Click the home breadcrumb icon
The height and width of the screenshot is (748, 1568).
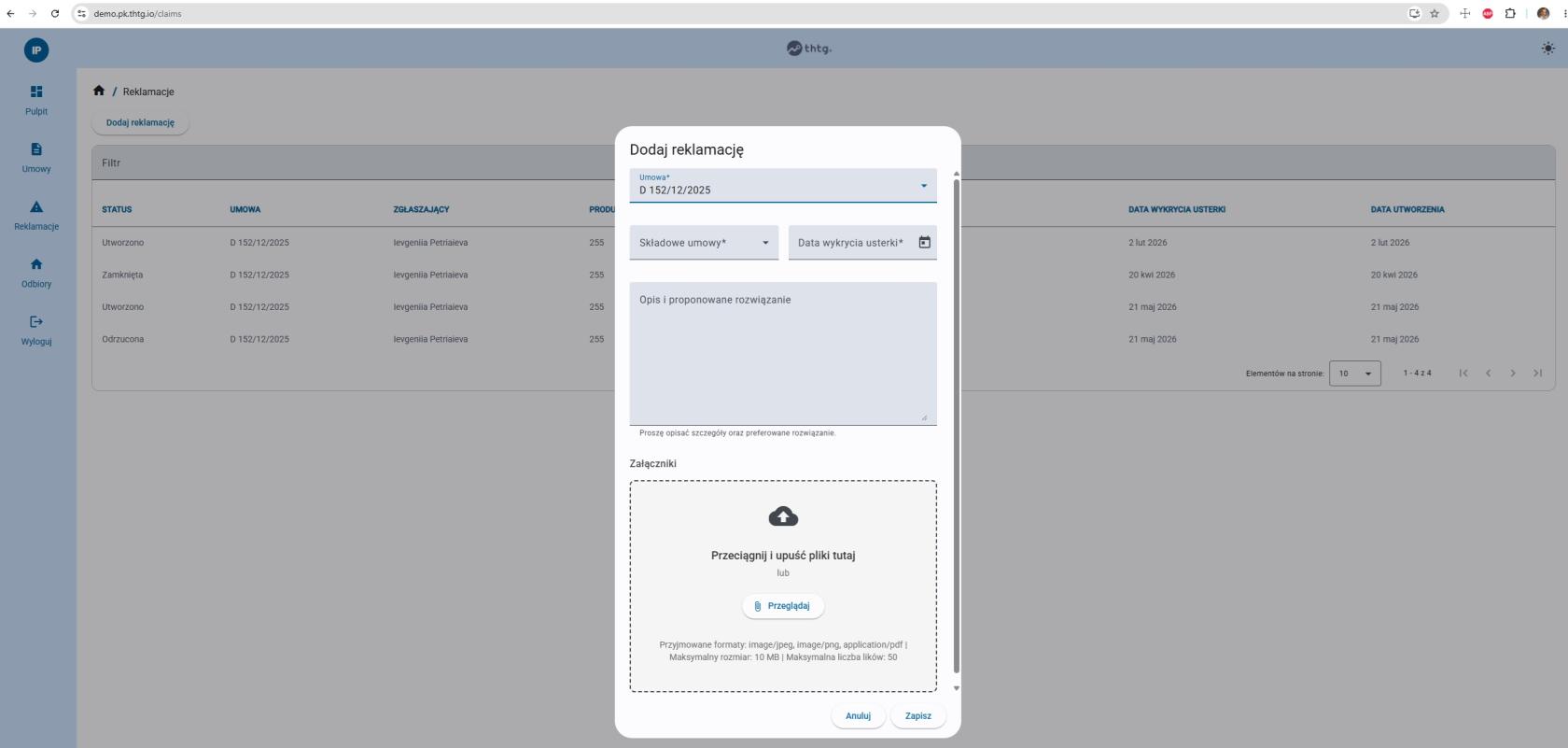(99, 91)
